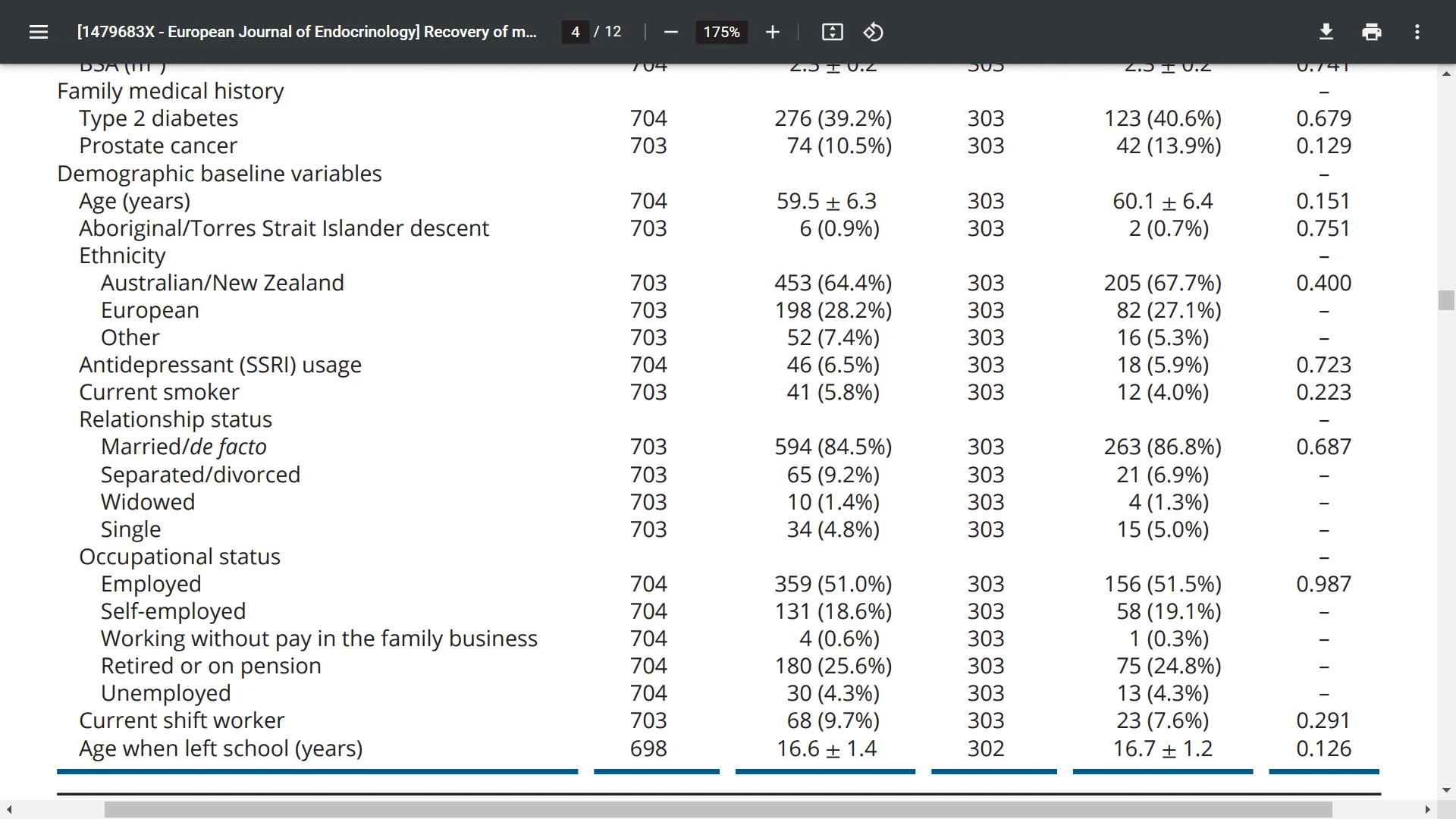This screenshot has width=1456, height=819.
Task: Click page number input field 4/12
Action: coord(575,31)
